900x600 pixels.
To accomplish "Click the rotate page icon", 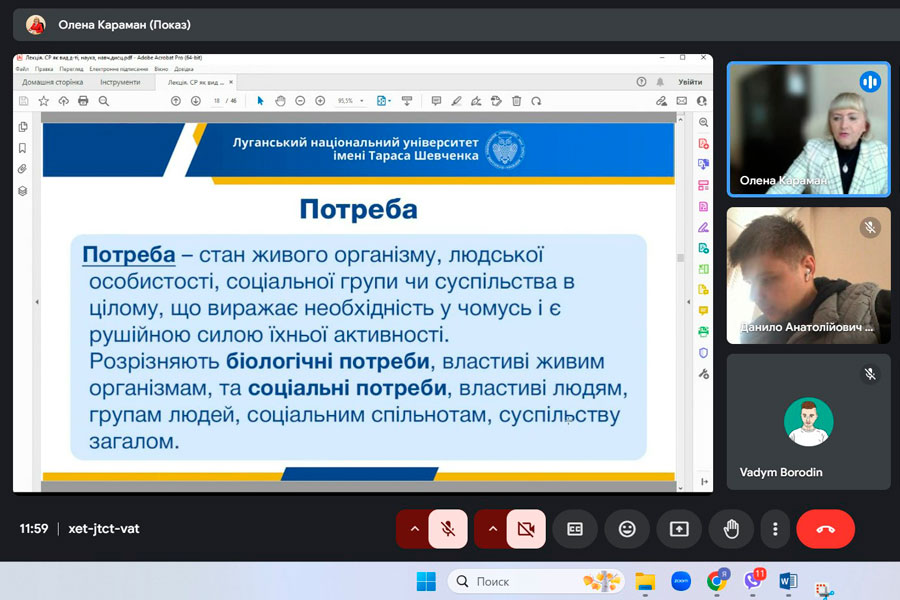I will [x=536, y=101].
